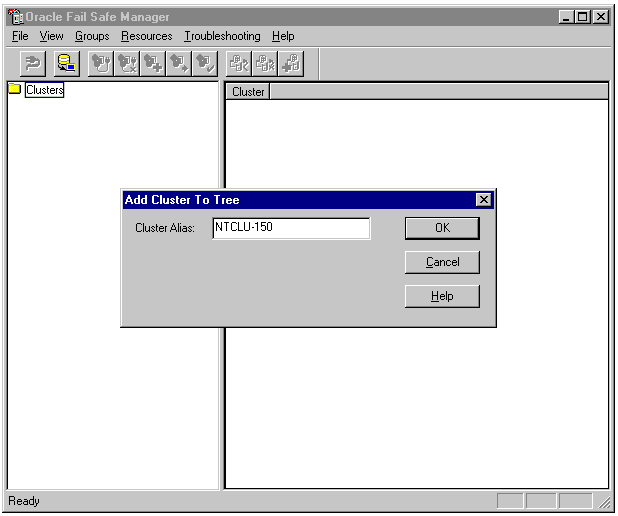Close the Add Cluster To Tree dialog

click(x=484, y=200)
